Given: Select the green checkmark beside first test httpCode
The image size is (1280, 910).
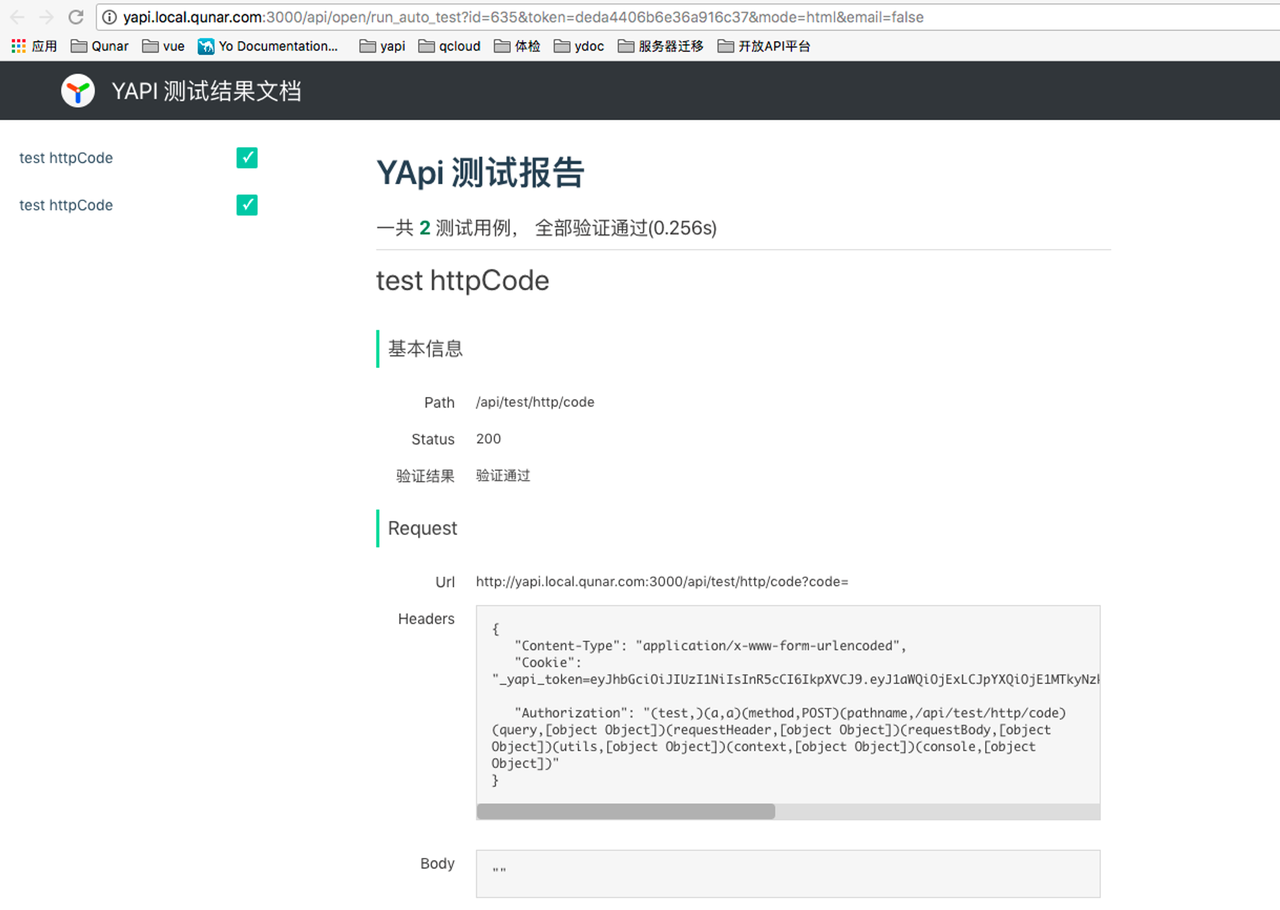Looking at the screenshot, I should [x=246, y=157].
